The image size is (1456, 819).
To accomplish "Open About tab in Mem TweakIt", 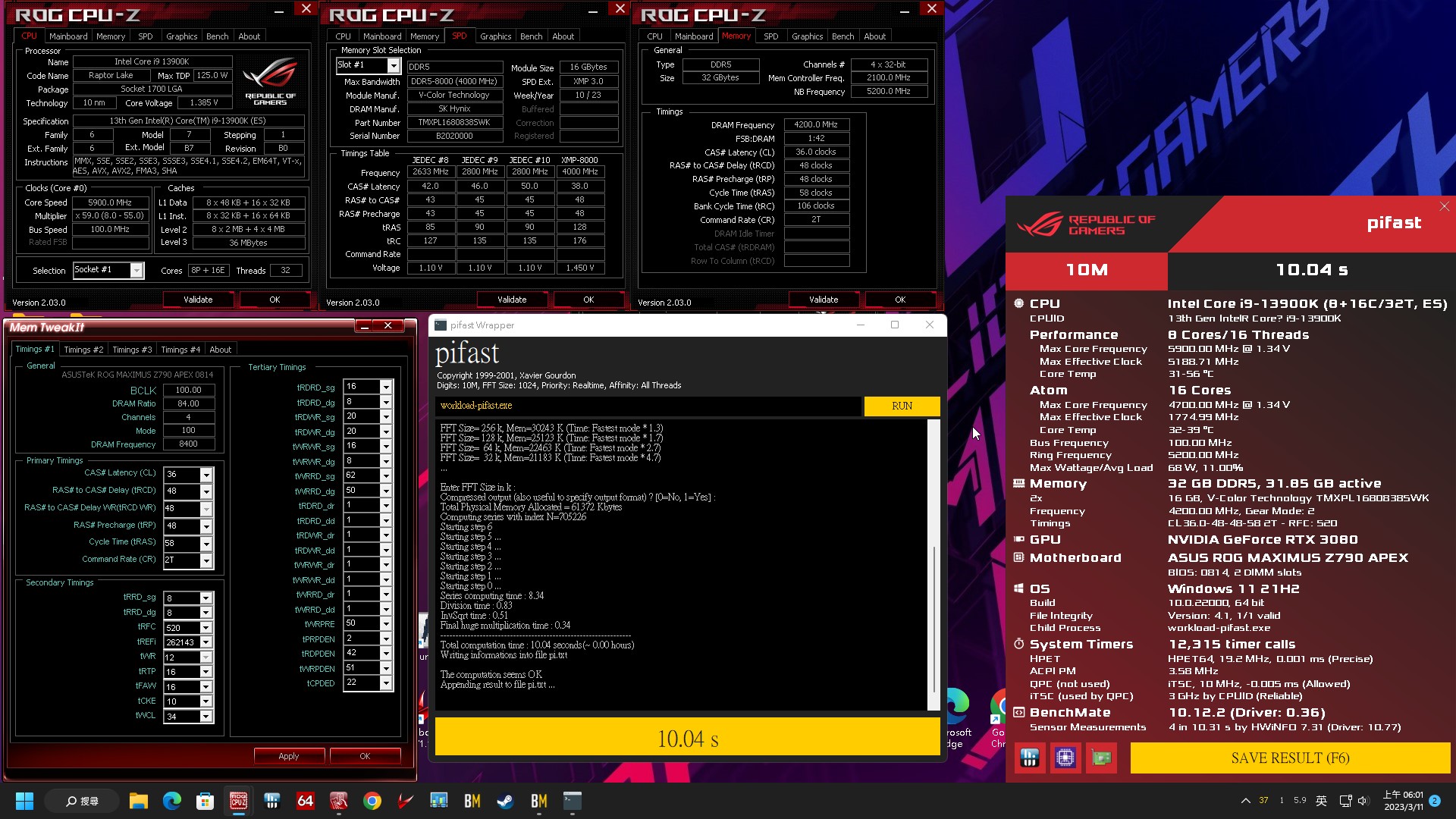I will (221, 350).
